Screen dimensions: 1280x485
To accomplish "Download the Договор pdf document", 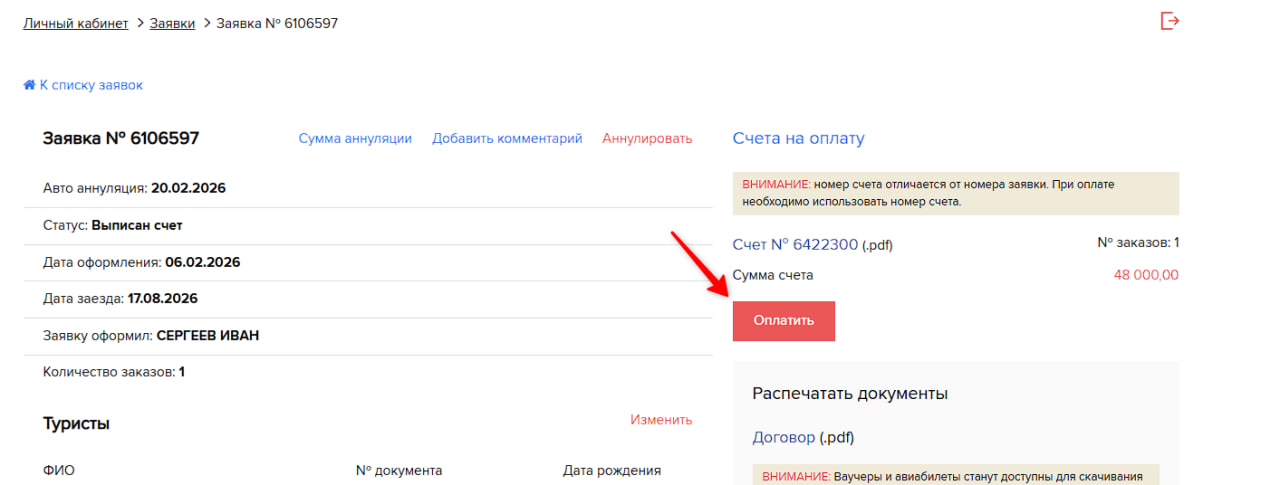I will pyautogui.click(x=783, y=438).
